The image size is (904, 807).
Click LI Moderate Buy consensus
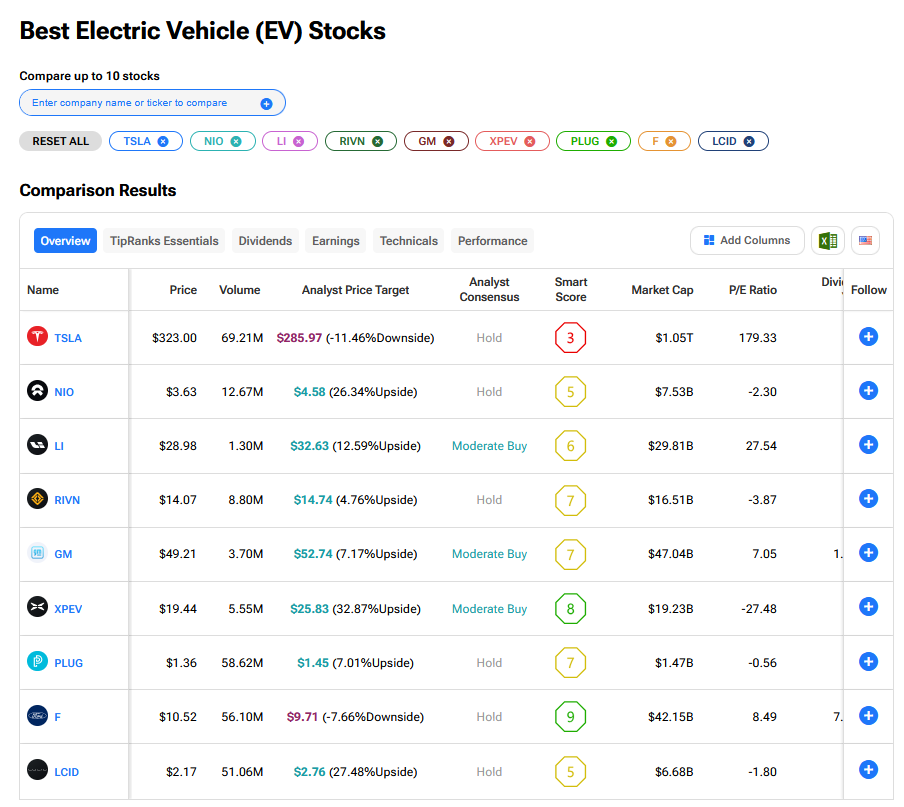click(489, 446)
